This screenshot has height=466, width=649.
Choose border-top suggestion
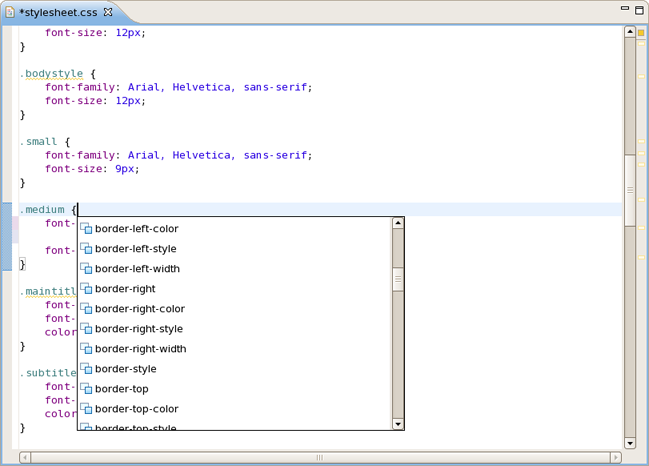coord(235,389)
